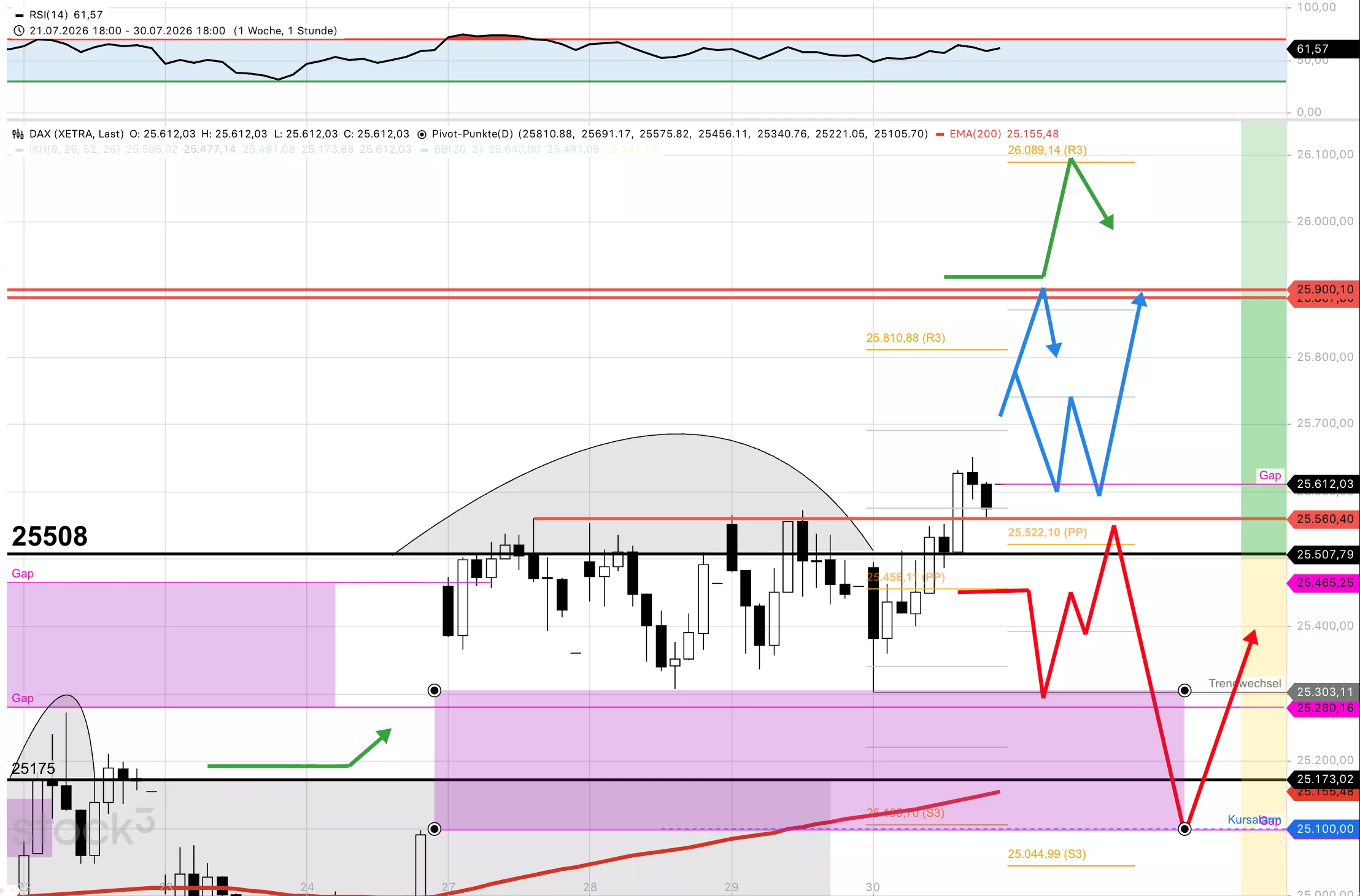Click the blue 25.100,00 alarm price tag

click(x=1324, y=828)
